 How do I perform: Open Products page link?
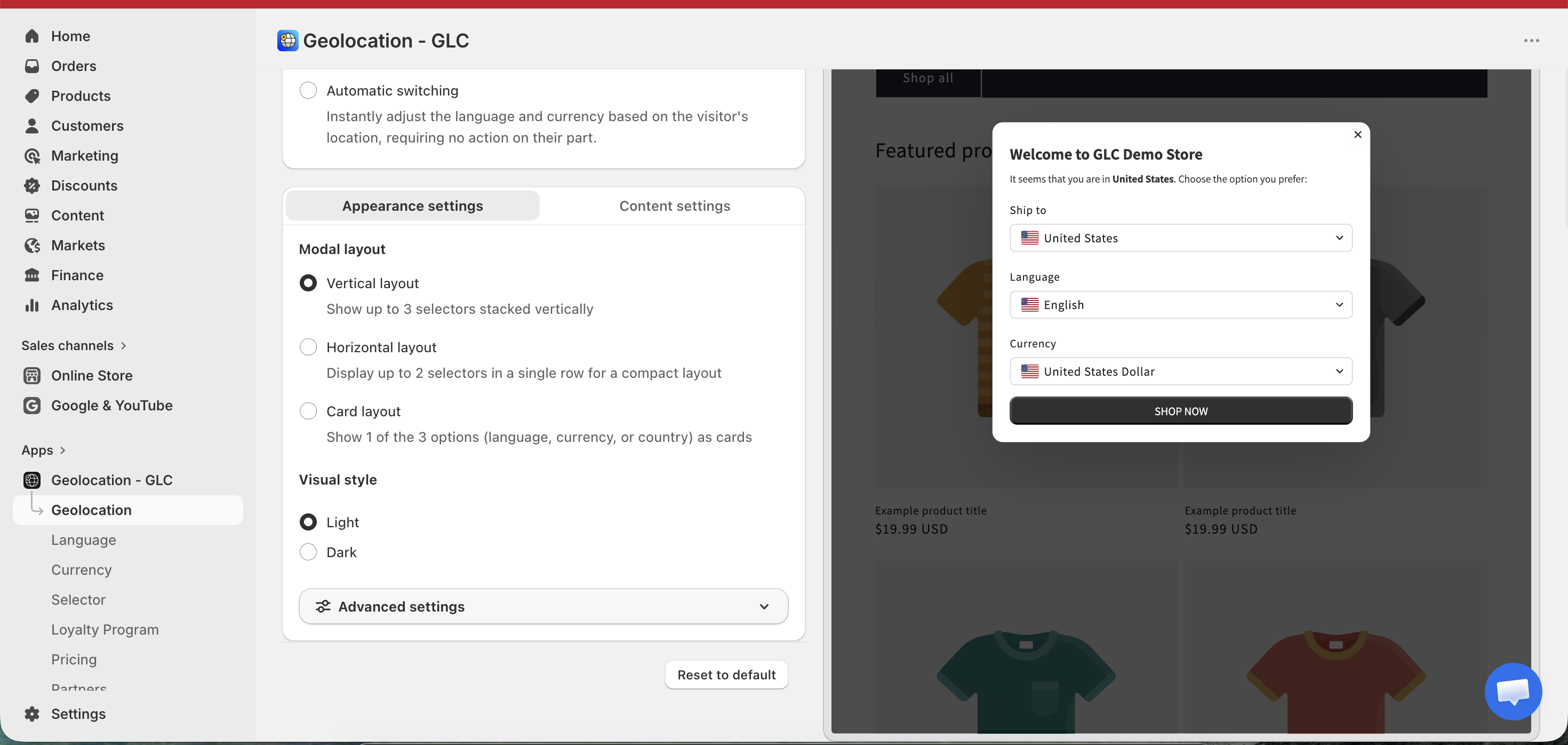[x=81, y=96]
